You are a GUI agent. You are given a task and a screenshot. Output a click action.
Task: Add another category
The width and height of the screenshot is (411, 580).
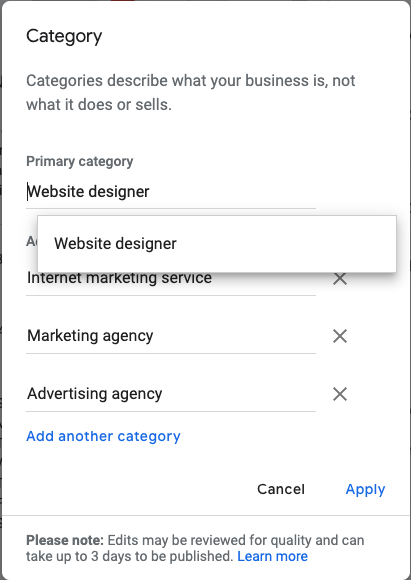[x=103, y=436]
